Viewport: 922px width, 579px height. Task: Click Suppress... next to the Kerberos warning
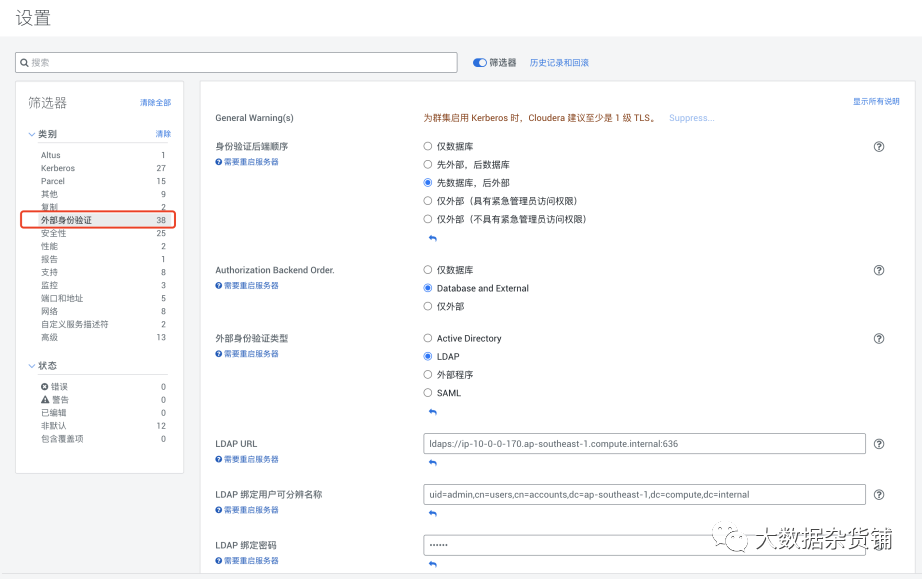692,118
